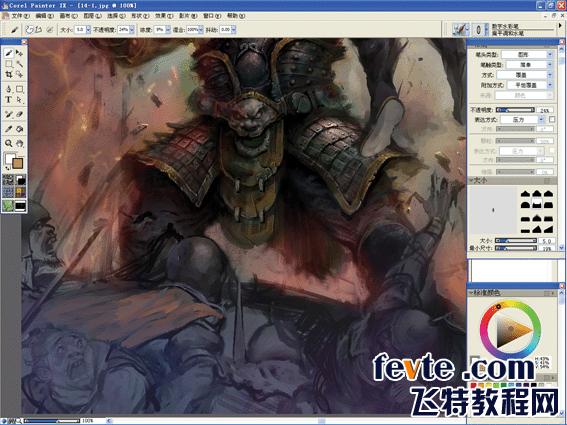Open the 表达方式 压力 expression dropdown
This screenshot has width=567, height=425.
coord(523,119)
